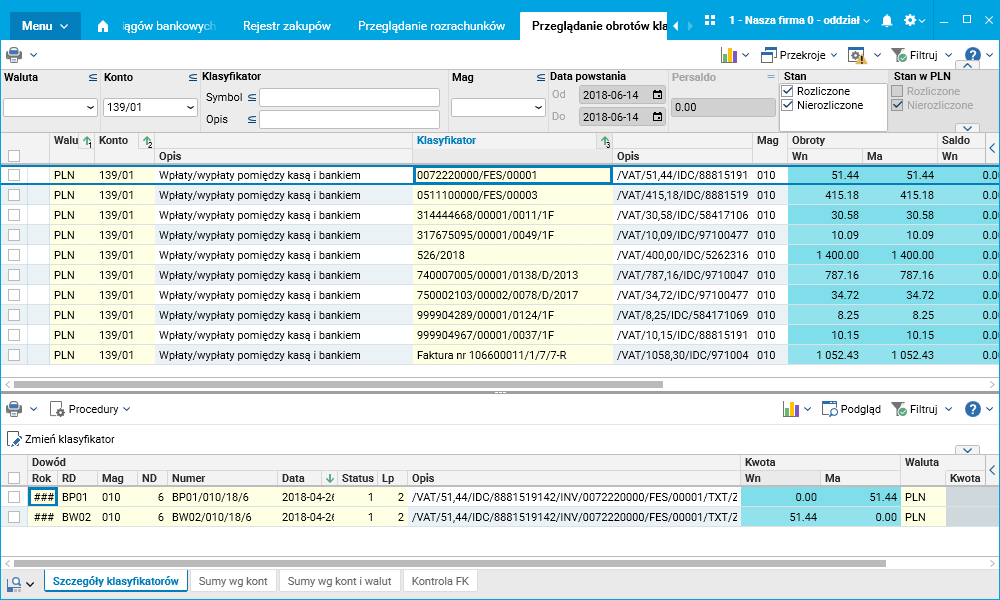The image size is (1000, 600).
Task: Open the settings gear icon
Action: pyautogui.click(x=909, y=21)
